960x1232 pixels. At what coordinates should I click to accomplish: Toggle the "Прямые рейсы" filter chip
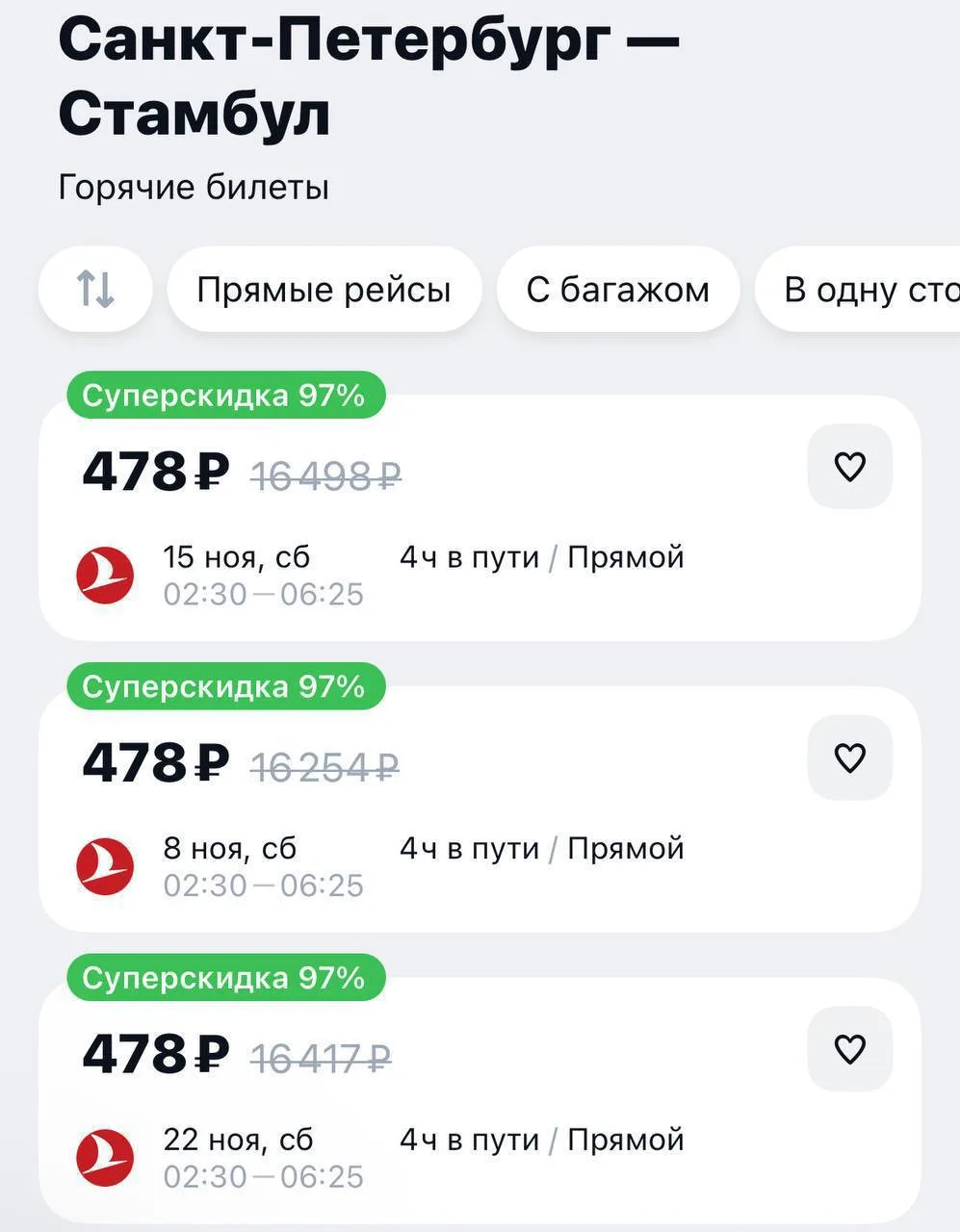[x=324, y=289]
